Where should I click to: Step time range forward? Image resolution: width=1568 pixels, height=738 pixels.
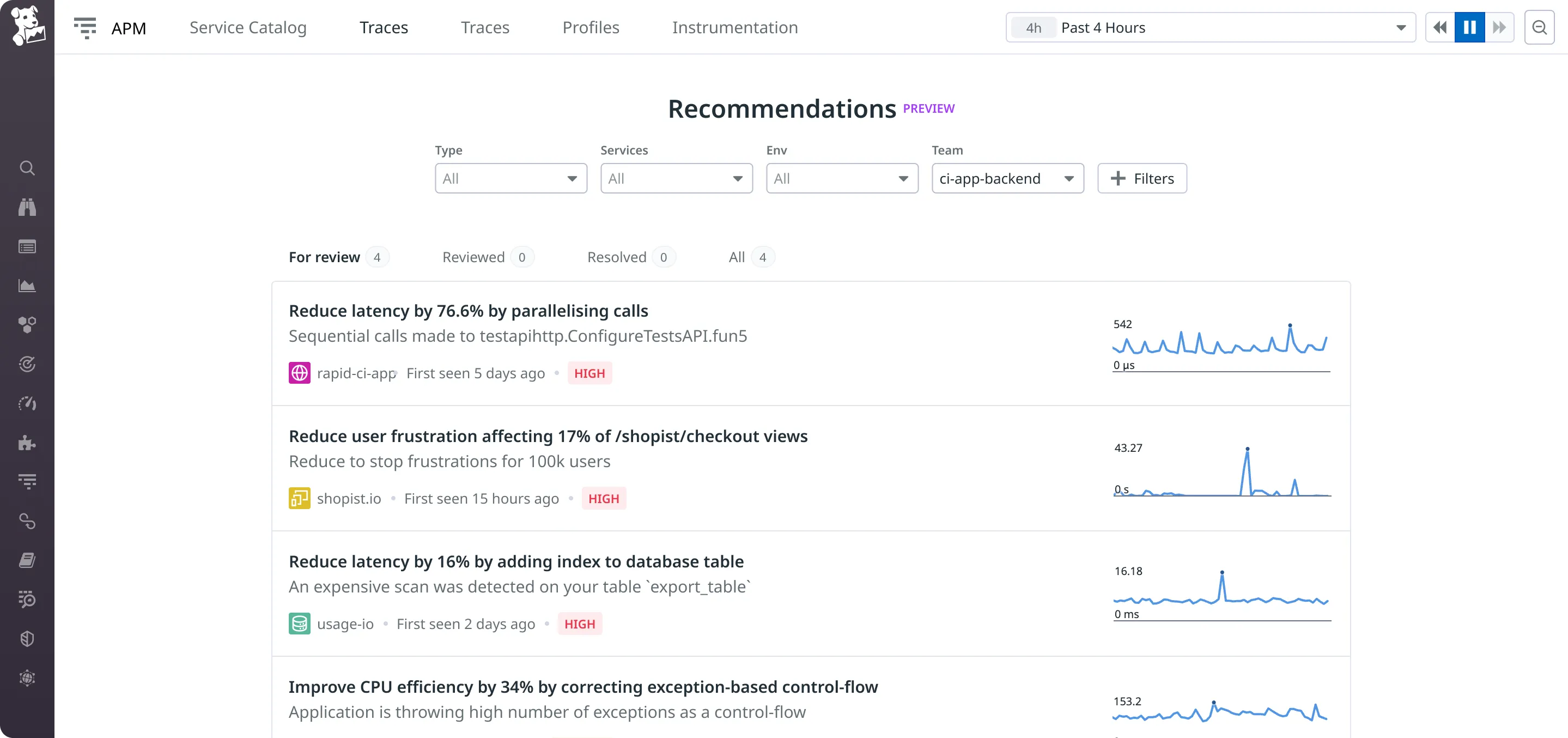click(x=1499, y=27)
